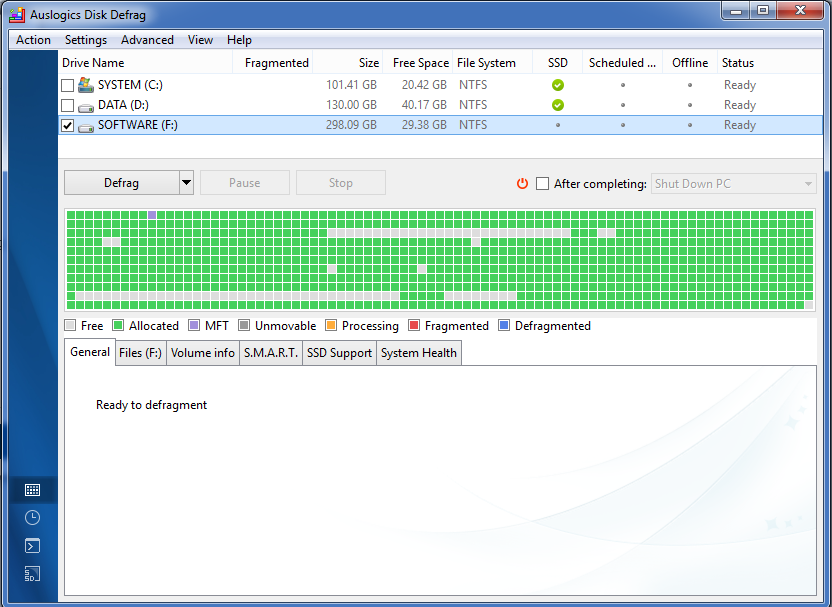The height and width of the screenshot is (607, 832).
Task: Enable the SYSTEM (C:) drive checkbox
Action: point(67,85)
